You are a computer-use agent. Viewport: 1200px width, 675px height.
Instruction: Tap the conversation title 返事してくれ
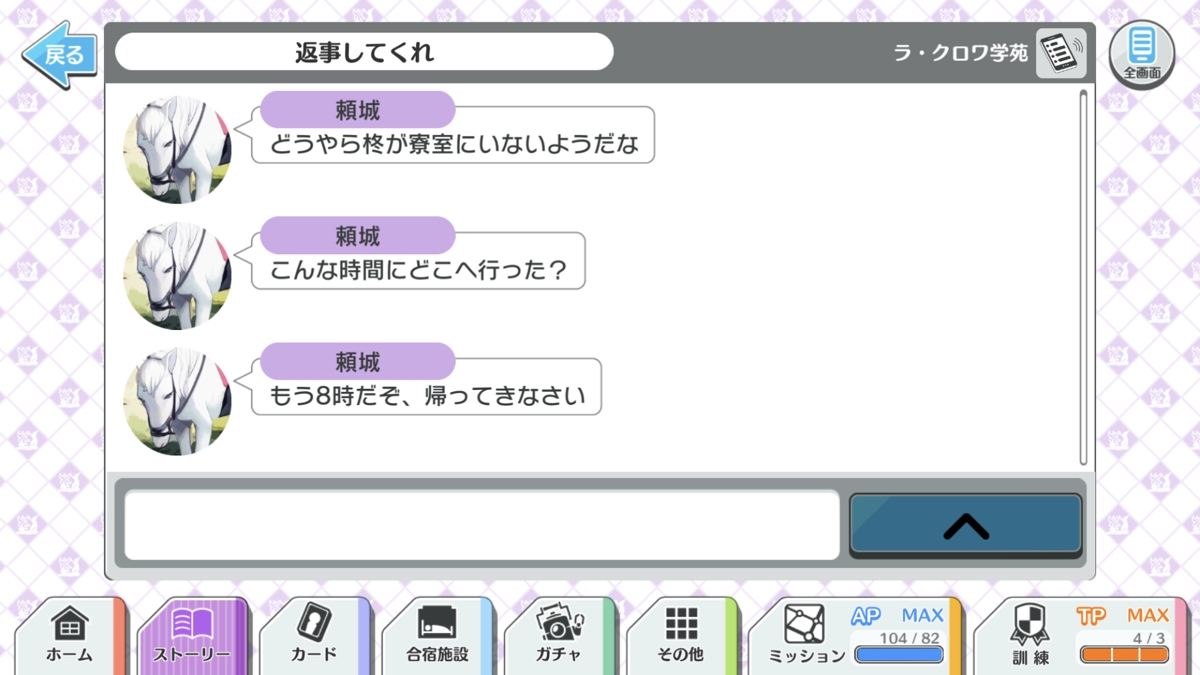(x=364, y=52)
